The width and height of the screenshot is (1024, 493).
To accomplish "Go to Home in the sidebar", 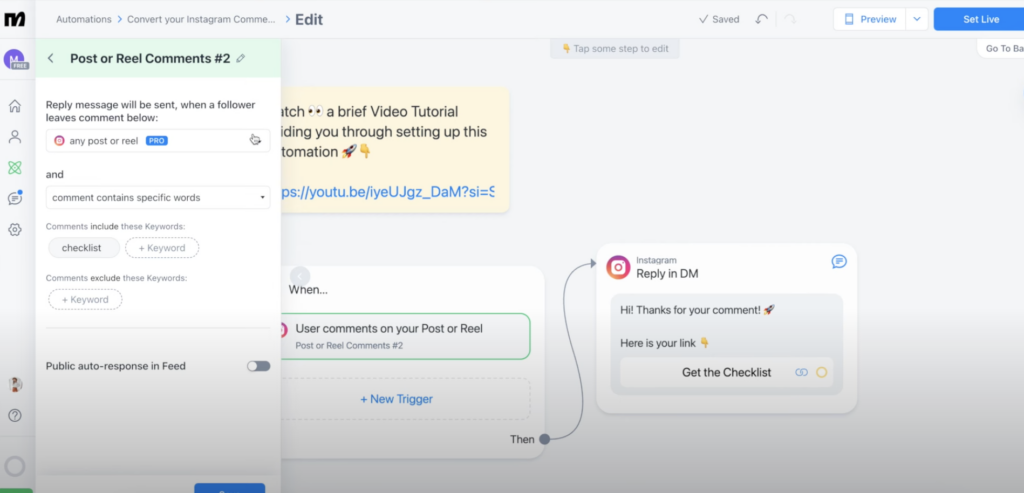I will click(x=14, y=106).
